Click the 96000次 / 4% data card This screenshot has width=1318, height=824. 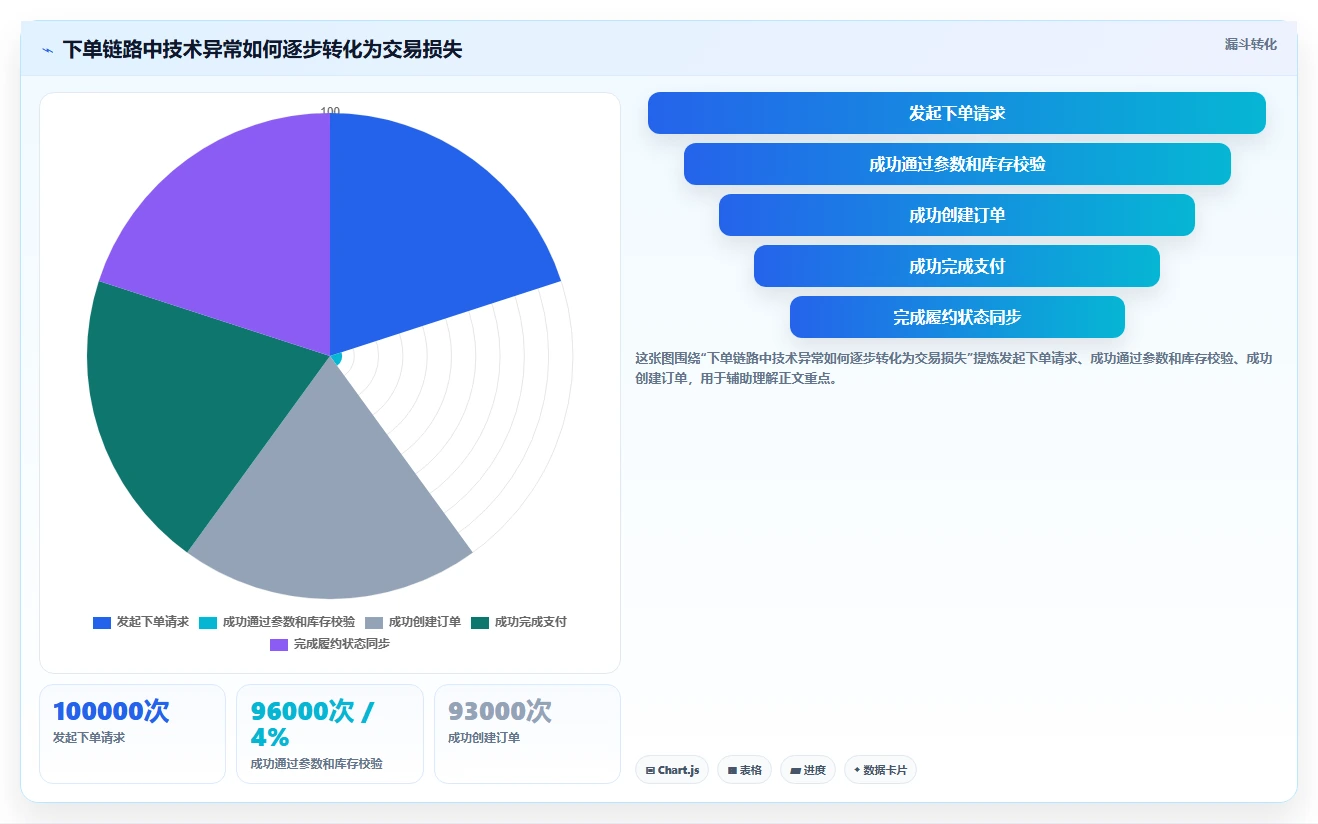(330, 733)
